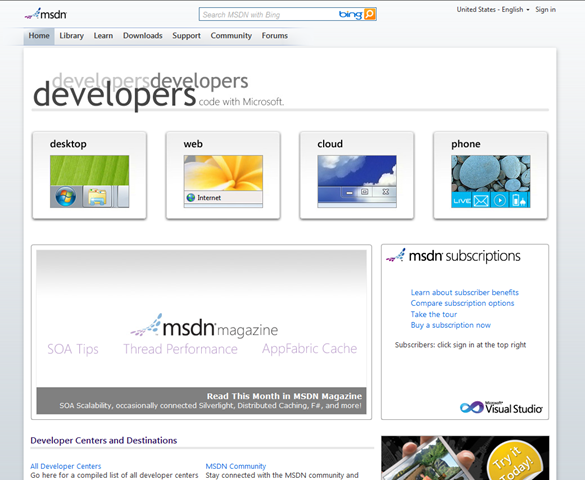Click Developer Centers and Destinations heading
This screenshot has height=480, width=585.
[x=104, y=440]
